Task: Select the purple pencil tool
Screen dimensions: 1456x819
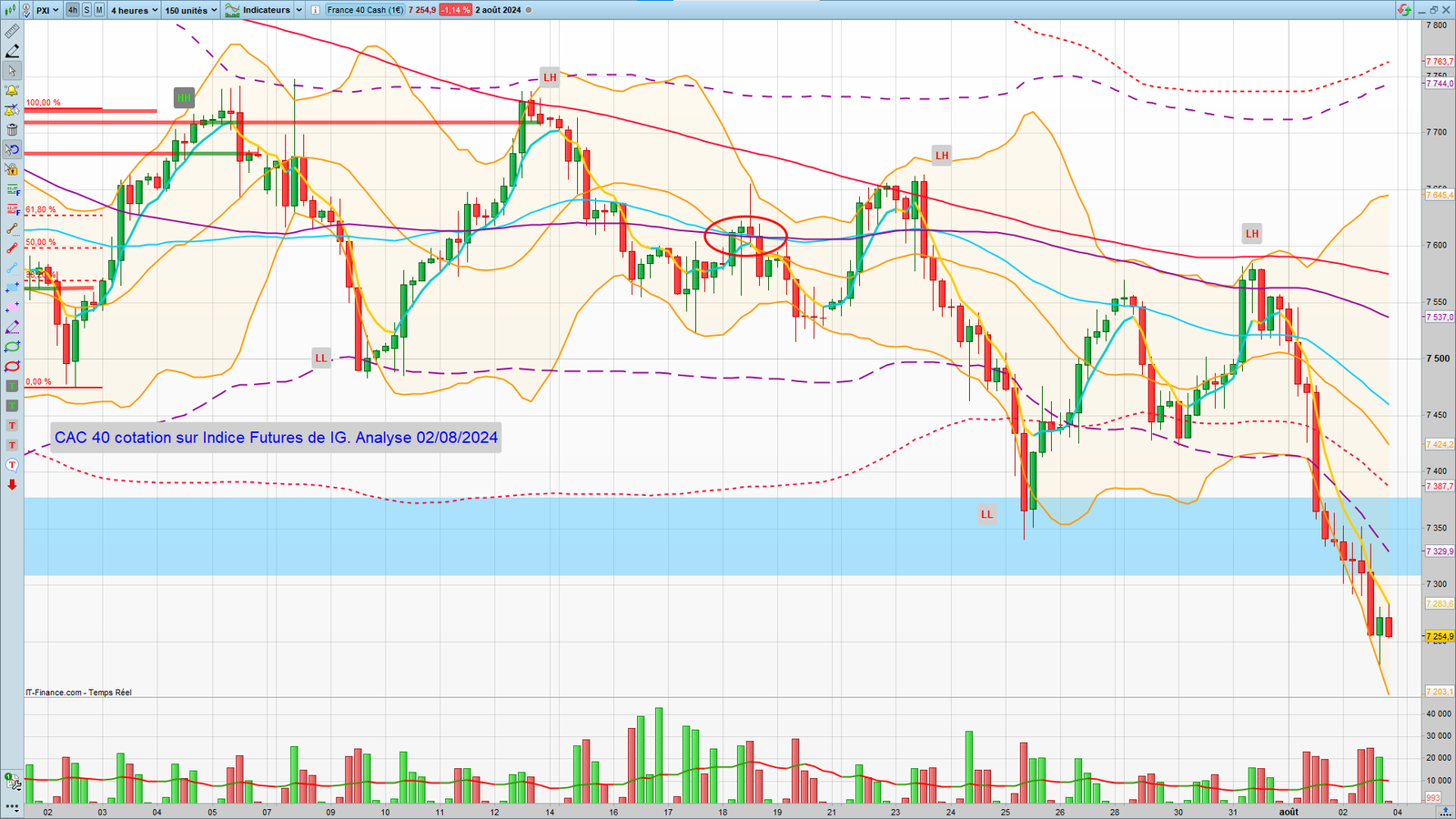Action: (x=12, y=327)
